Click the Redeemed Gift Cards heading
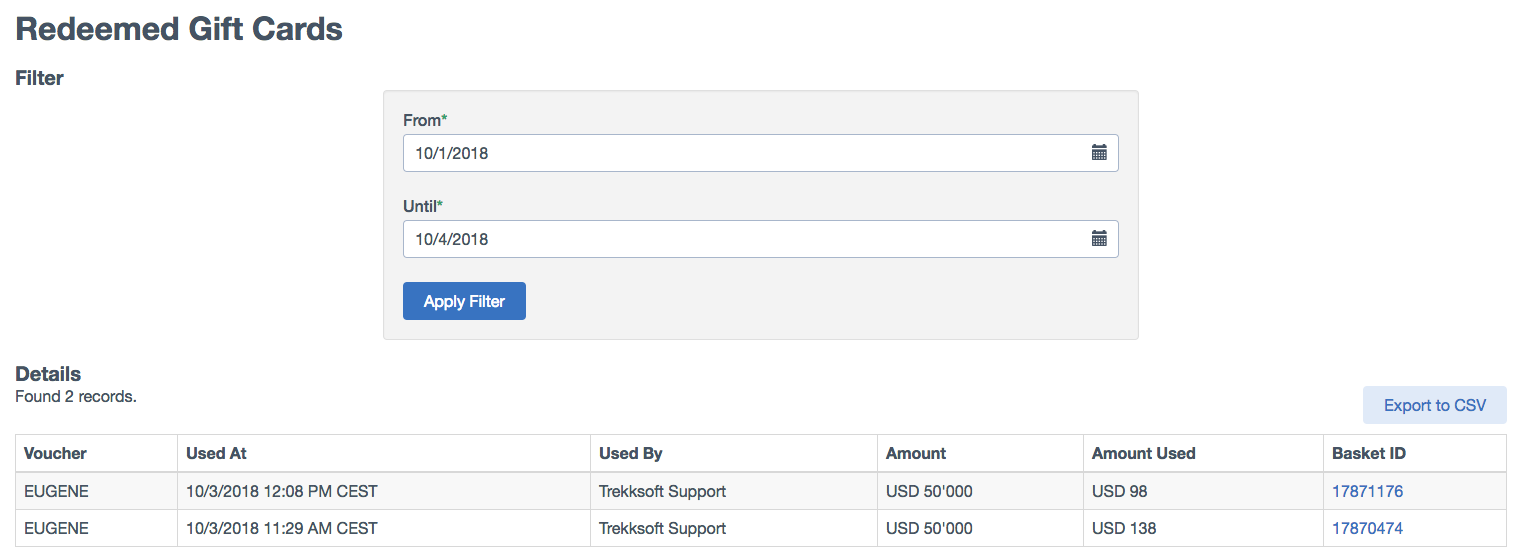 179,29
